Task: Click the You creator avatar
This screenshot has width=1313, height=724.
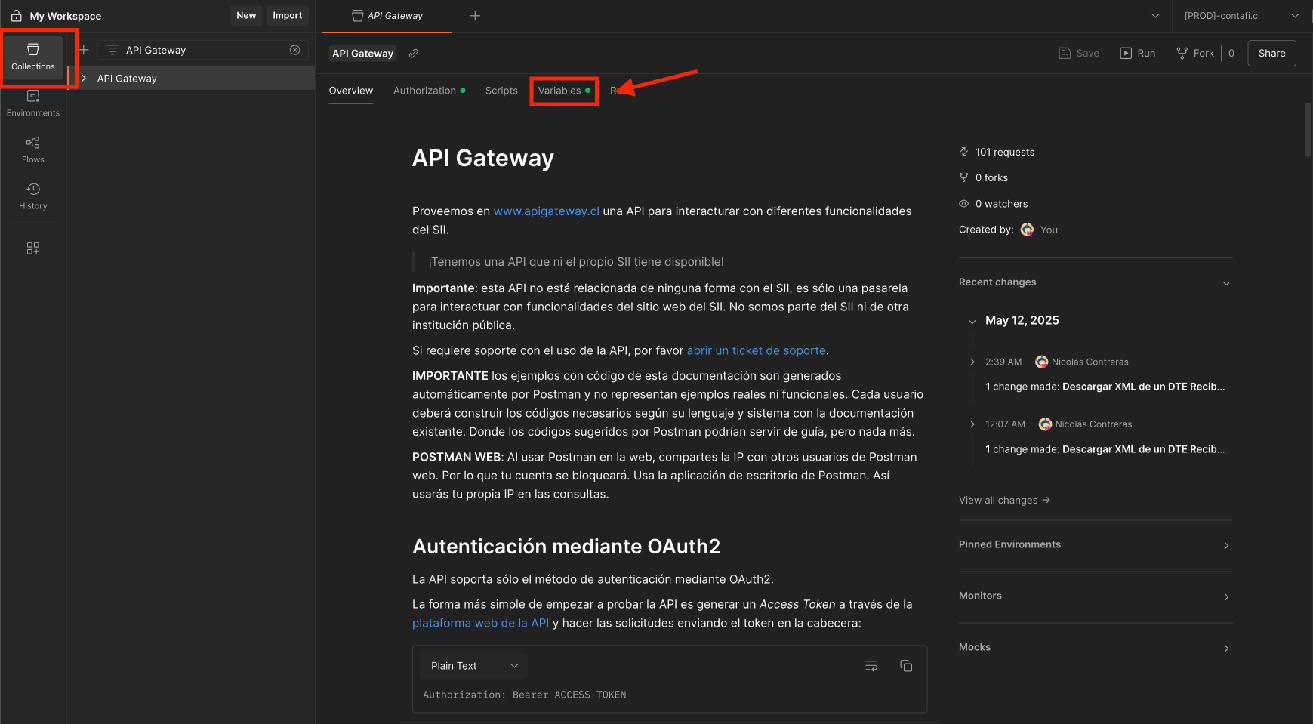Action: [x=1027, y=230]
